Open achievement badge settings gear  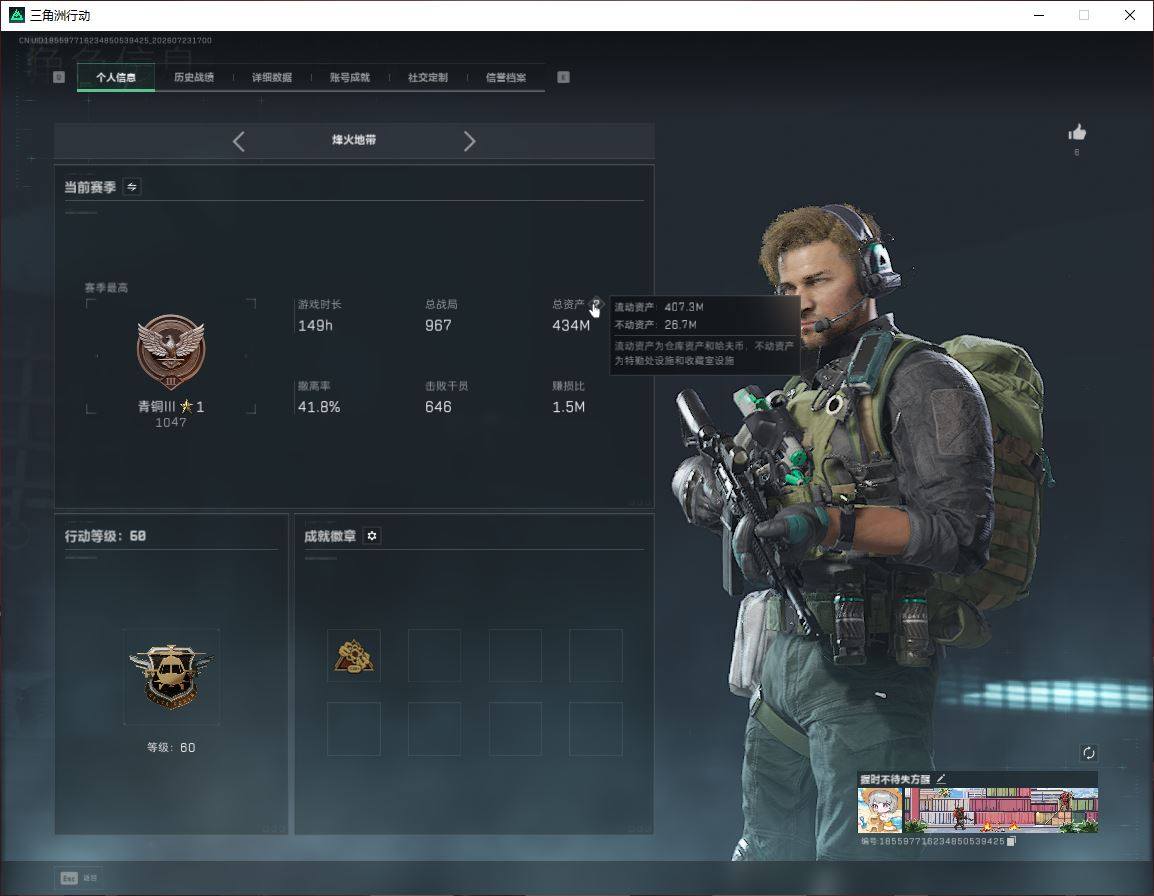tap(372, 536)
